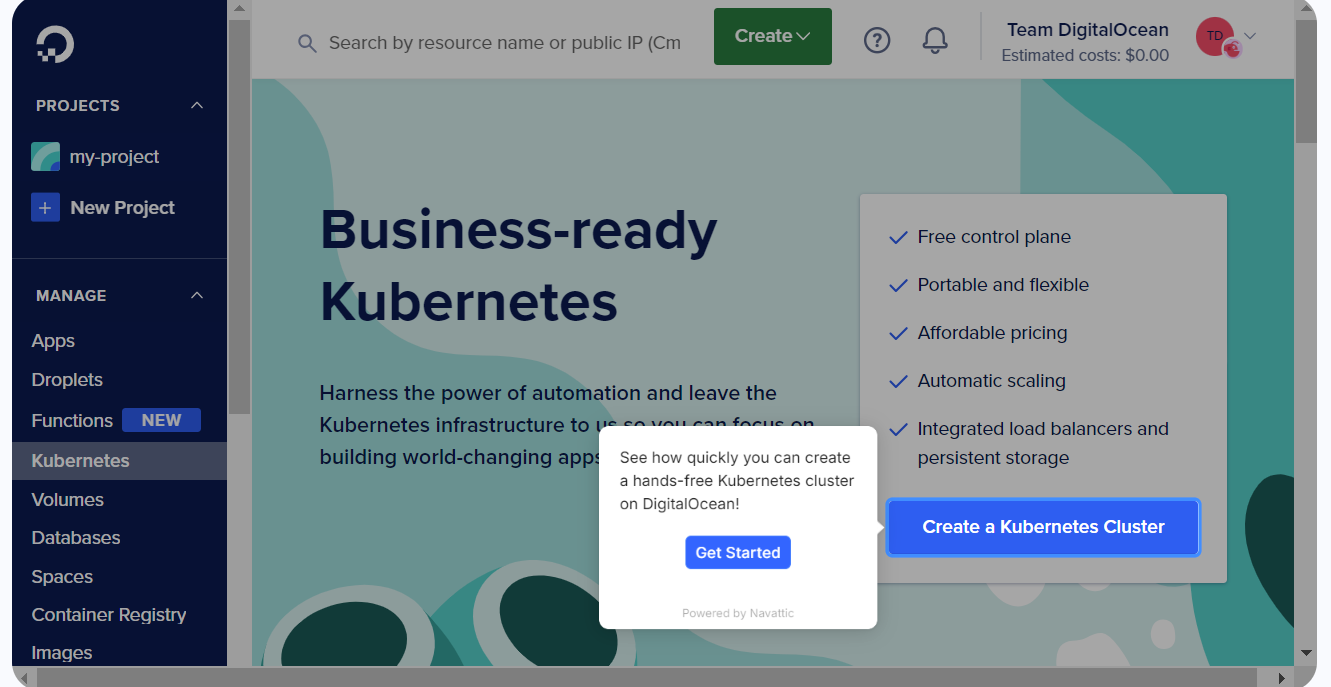This screenshot has height=687, width=1331.
Task: Select Kubernetes in the sidebar
Action: (x=119, y=461)
